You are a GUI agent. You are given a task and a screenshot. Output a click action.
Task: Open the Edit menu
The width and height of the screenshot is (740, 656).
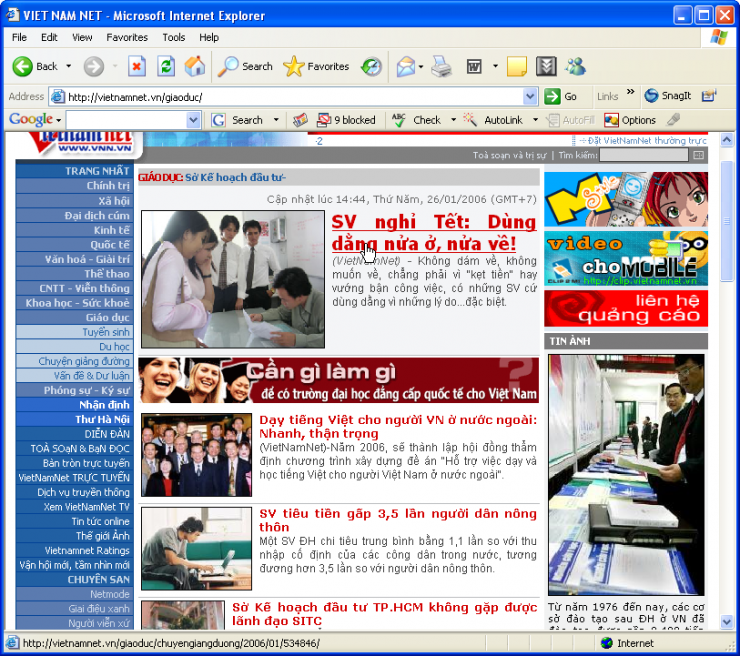click(x=49, y=37)
